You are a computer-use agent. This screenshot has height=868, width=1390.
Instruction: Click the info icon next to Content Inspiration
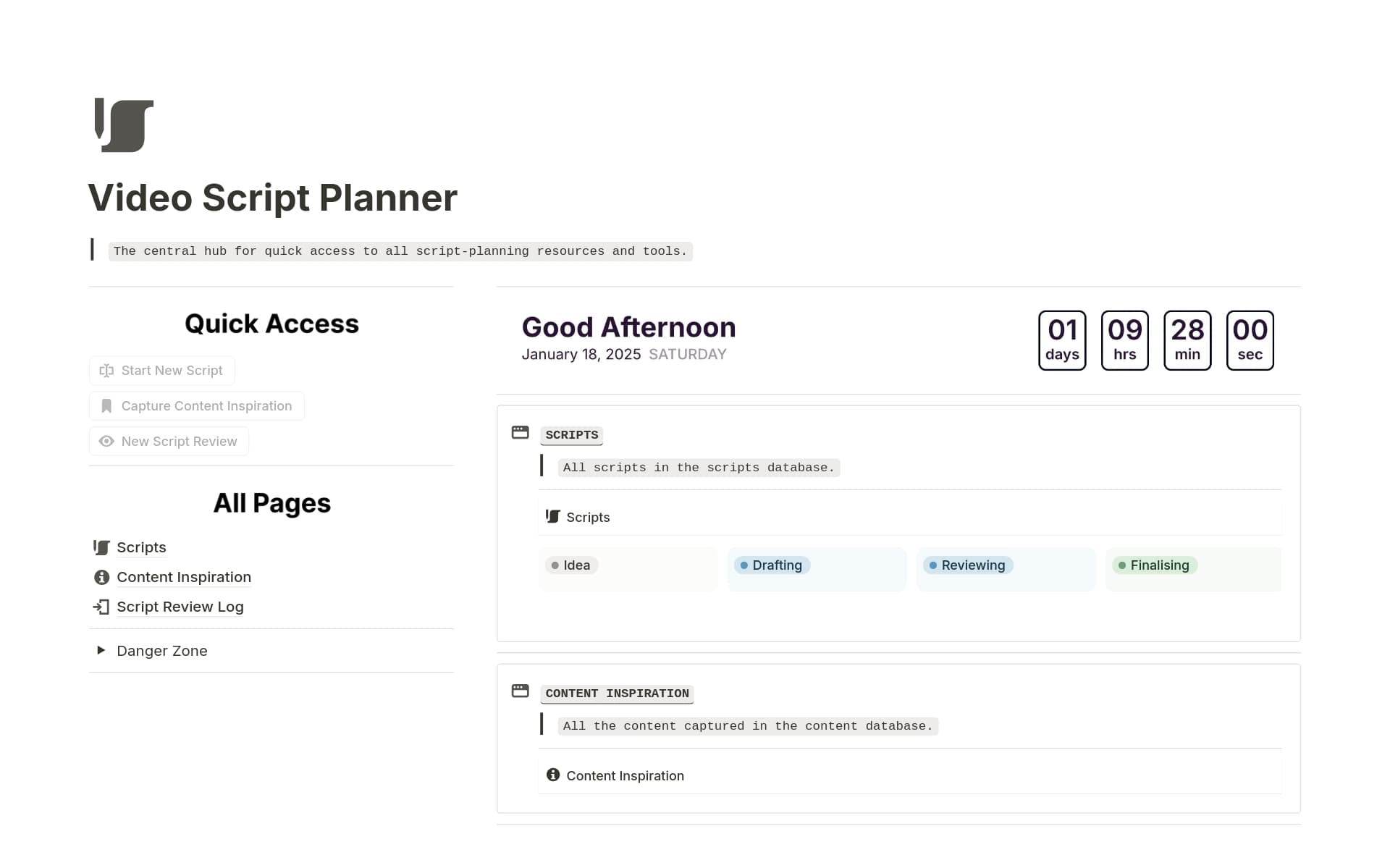101,577
